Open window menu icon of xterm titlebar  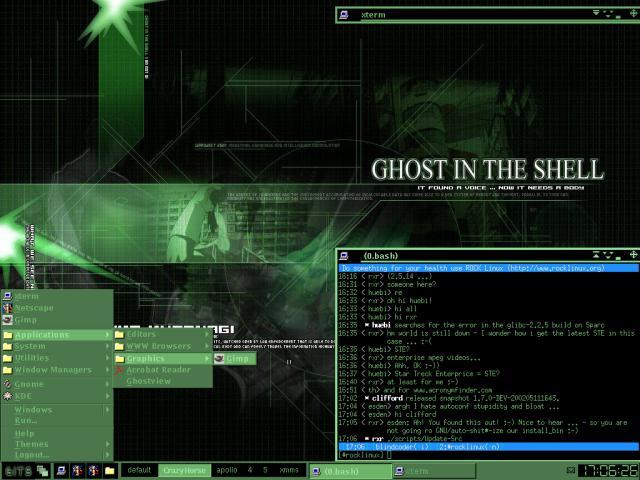(x=344, y=15)
